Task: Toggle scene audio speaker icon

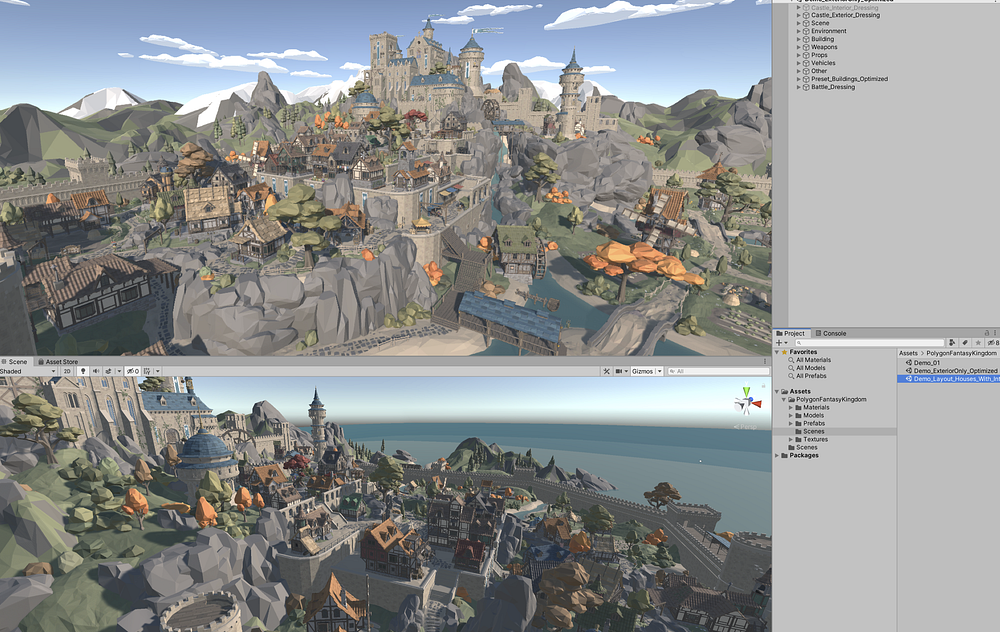Action: (96, 371)
